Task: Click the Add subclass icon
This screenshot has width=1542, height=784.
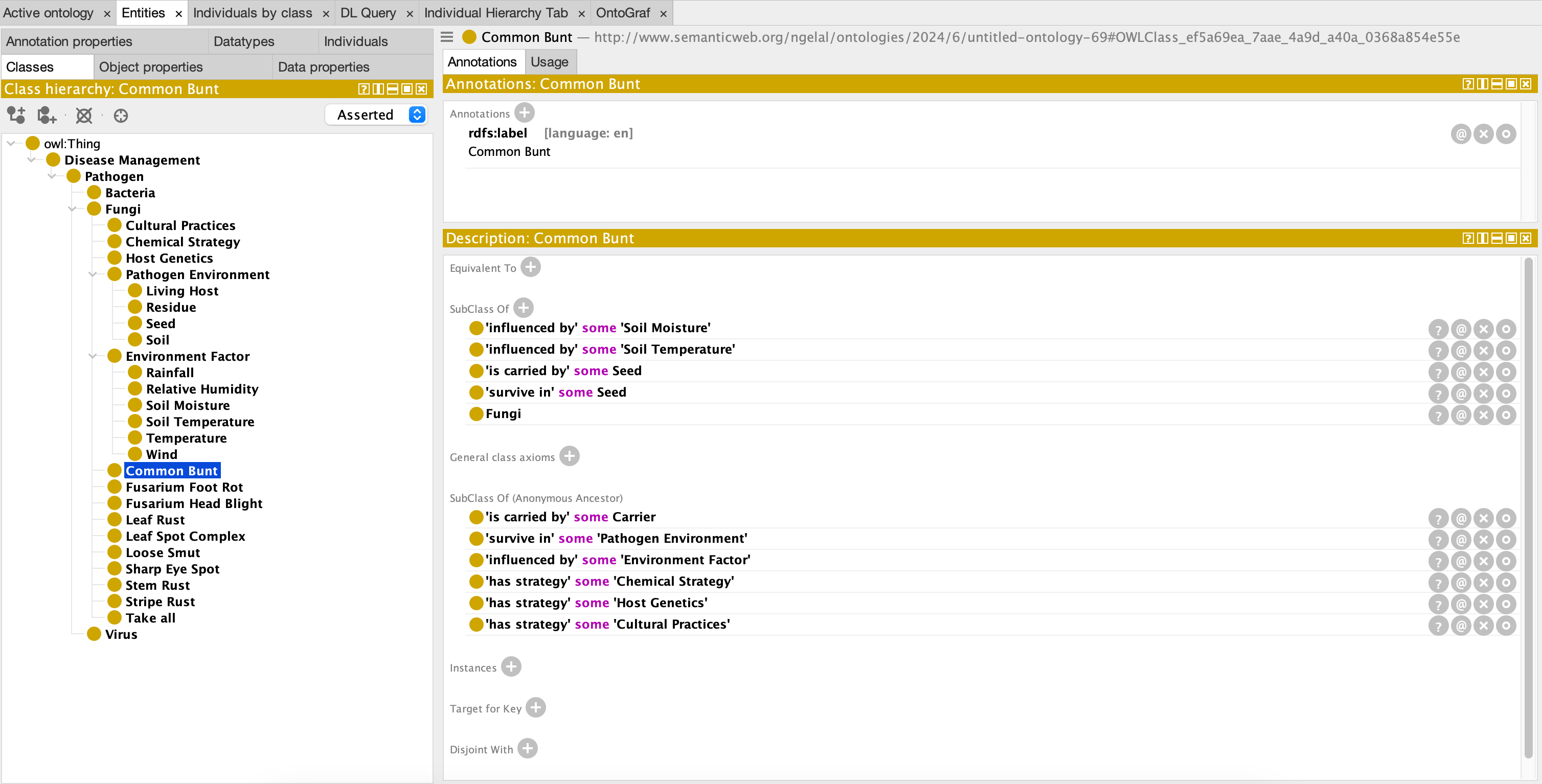Action: click(16, 115)
